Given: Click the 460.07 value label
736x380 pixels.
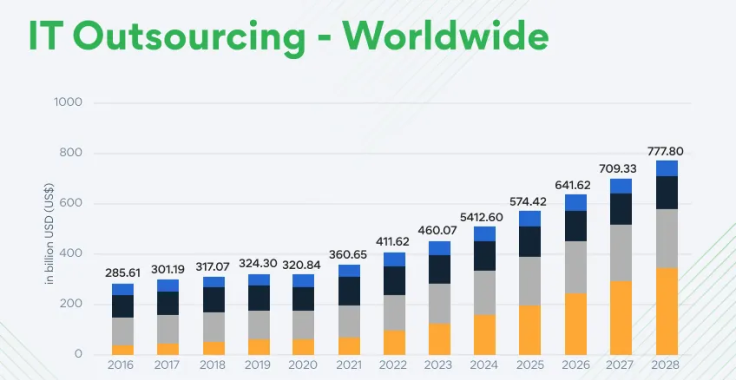Looking at the screenshot, I should click(437, 230).
